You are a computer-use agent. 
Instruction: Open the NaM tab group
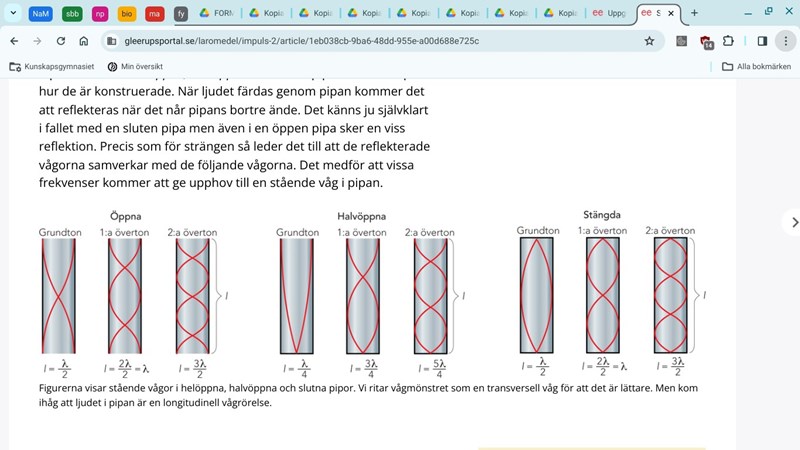click(x=41, y=14)
